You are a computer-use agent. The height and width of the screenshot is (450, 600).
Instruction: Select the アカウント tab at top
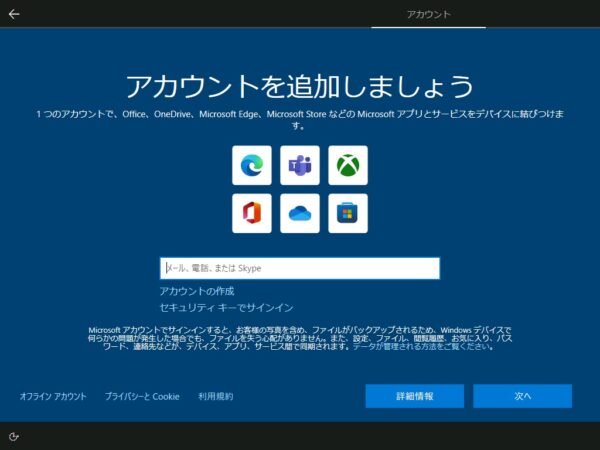(429, 15)
